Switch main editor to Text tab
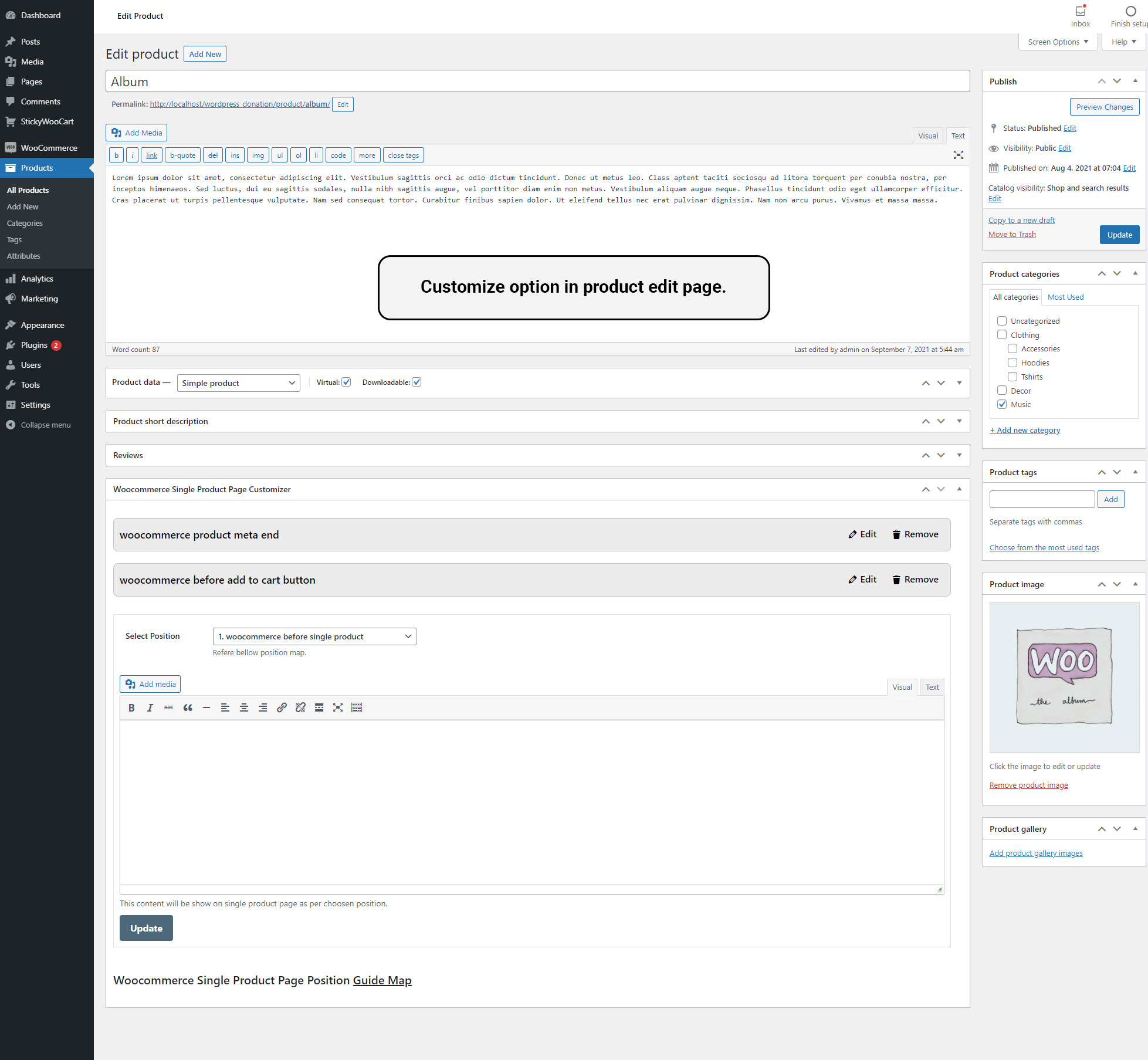Image resolution: width=1148 pixels, height=1060 pixels. click(958, 136)
